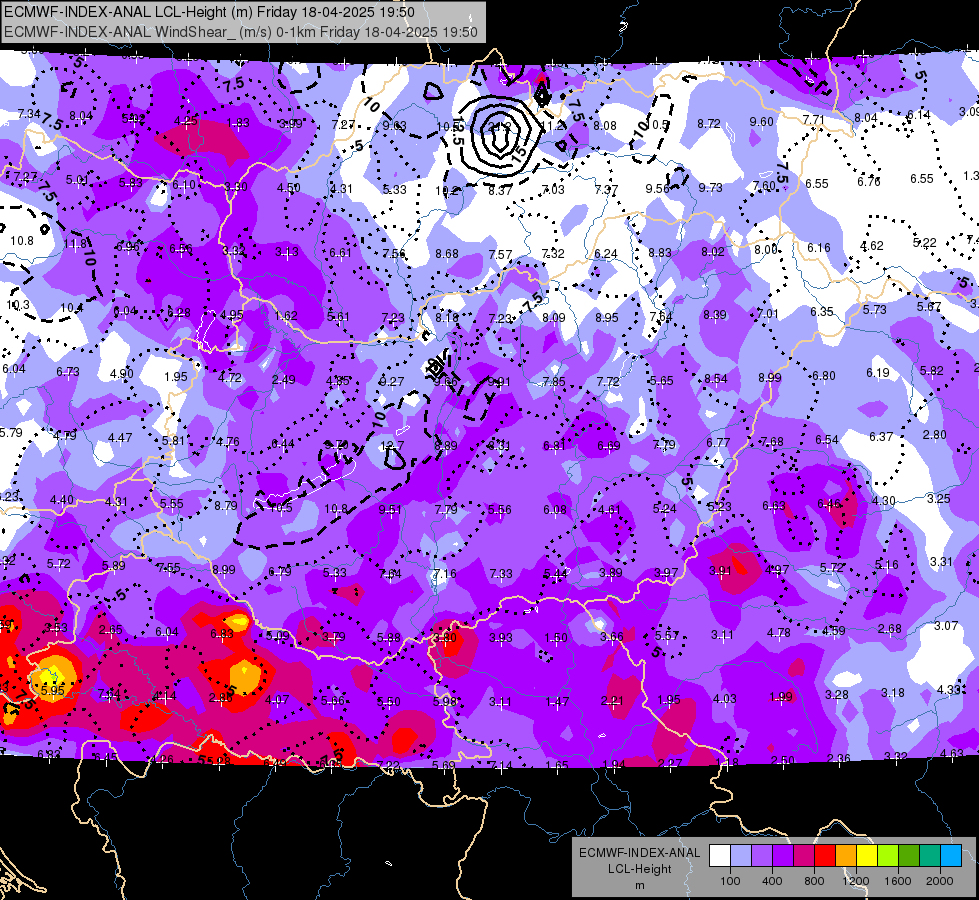Click the wind shear value '3.07'
Screen dimensions: 979x900
(x=946, y=626)
